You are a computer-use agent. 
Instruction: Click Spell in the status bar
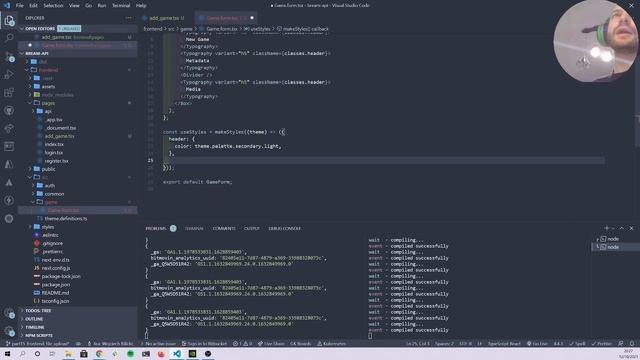click(x=577, y=344)
